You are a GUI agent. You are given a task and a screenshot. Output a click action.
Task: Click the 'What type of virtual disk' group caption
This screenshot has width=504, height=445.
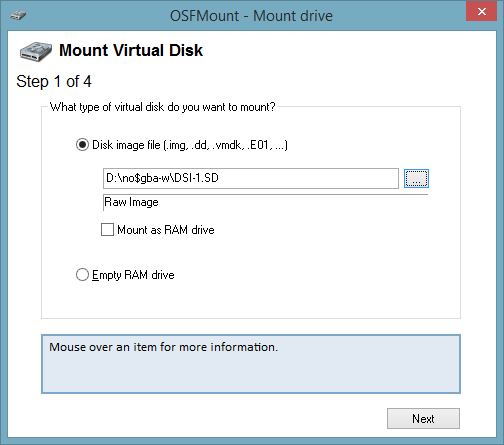[x=162, y=107]
